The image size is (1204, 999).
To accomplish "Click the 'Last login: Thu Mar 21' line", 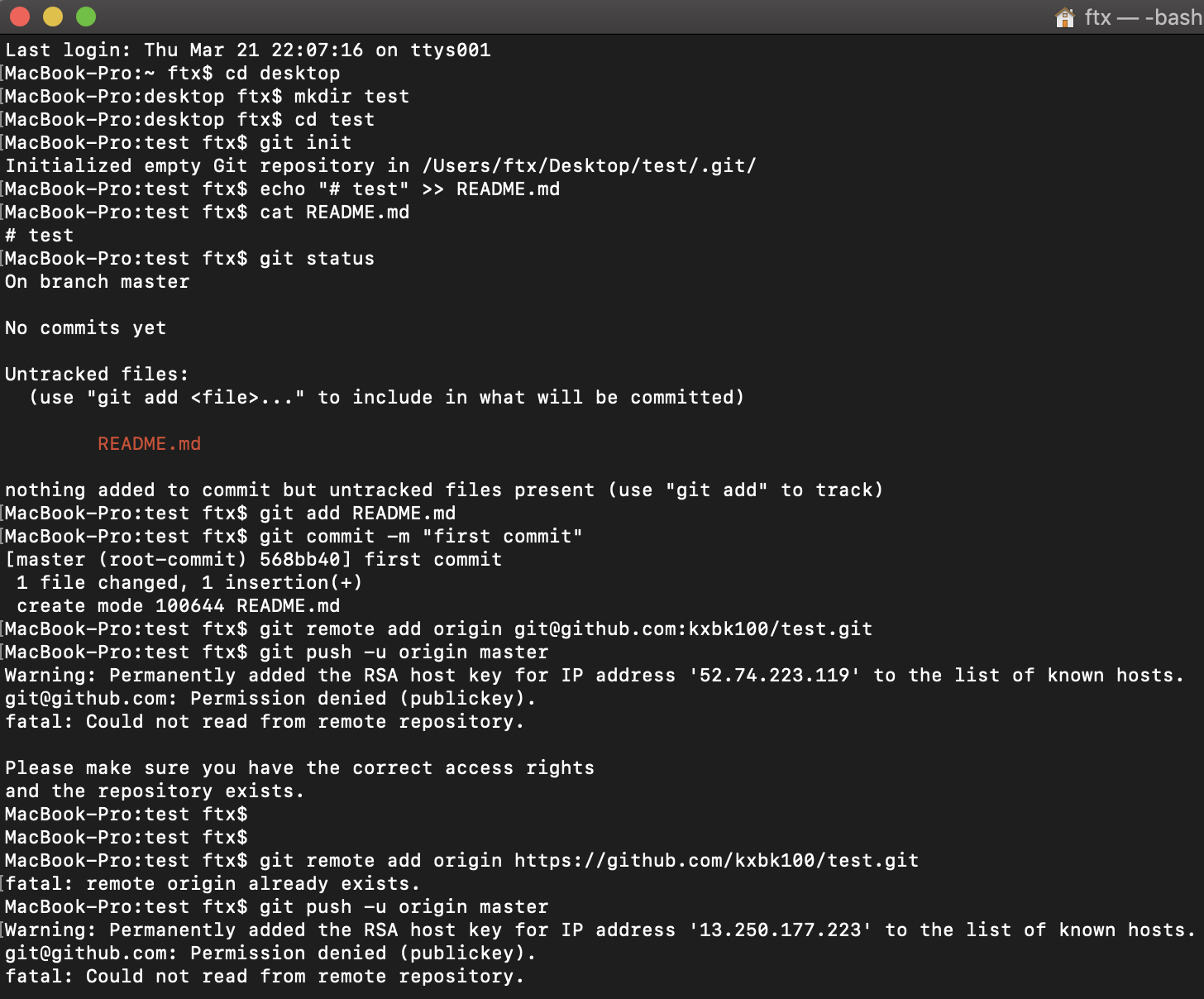I will 248,50.
